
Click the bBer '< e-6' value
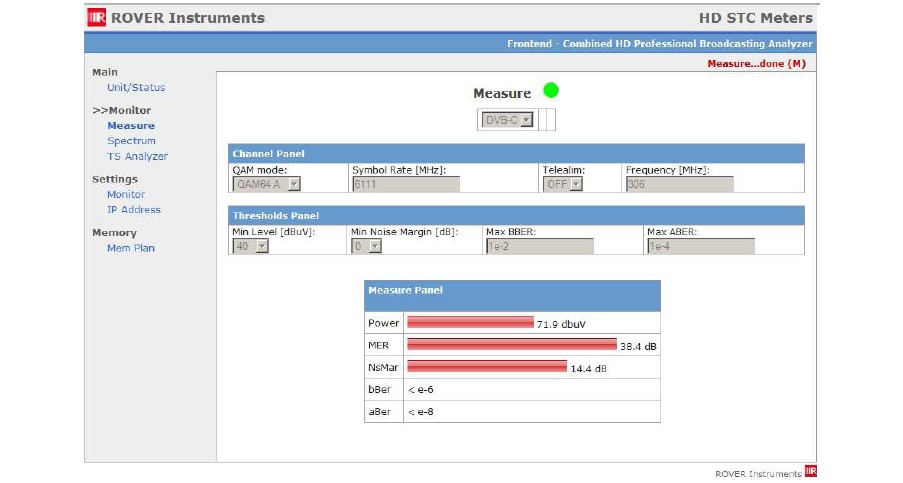click(421, 390)
